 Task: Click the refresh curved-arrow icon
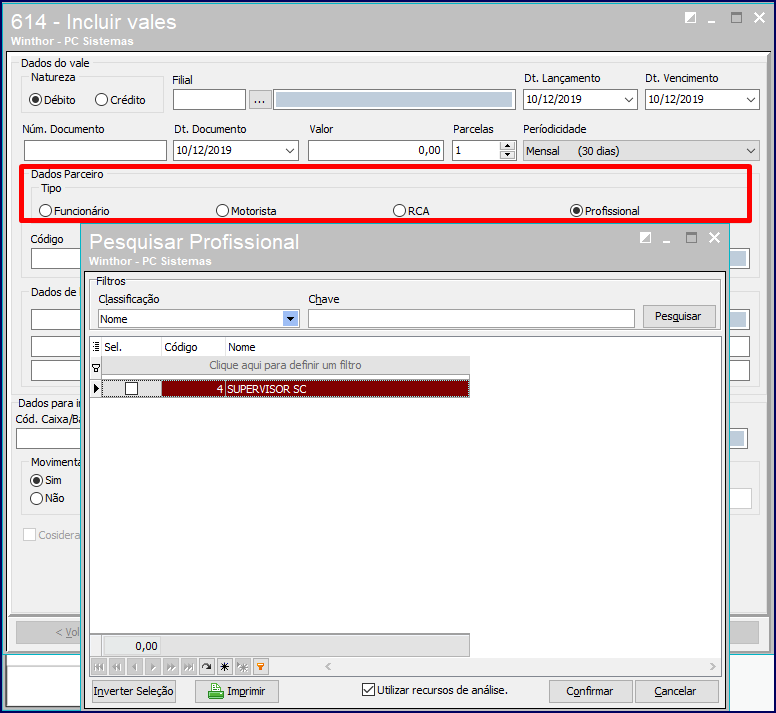coord(207,667)
